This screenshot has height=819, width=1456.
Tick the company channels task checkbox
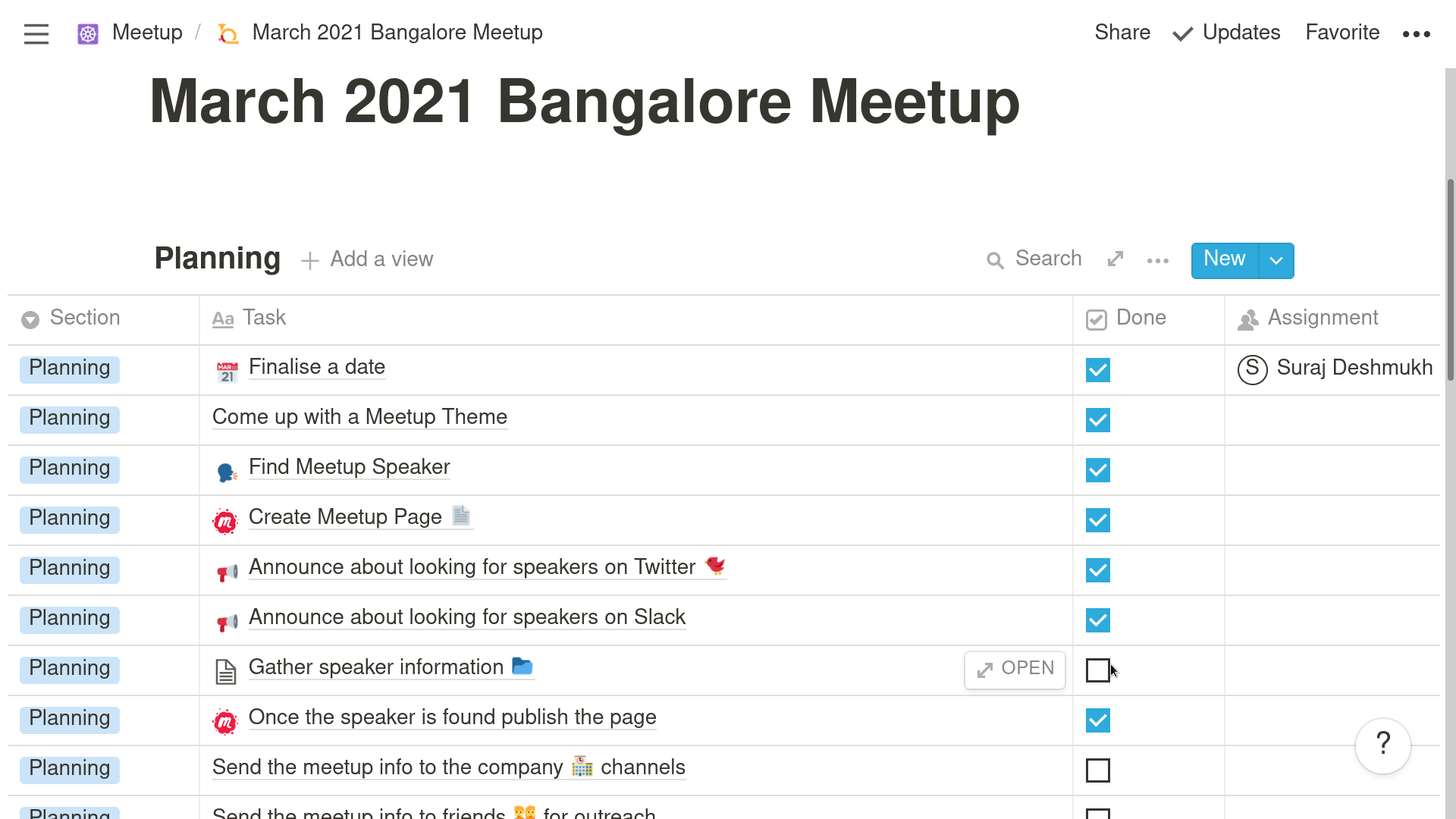[1097, 770]
